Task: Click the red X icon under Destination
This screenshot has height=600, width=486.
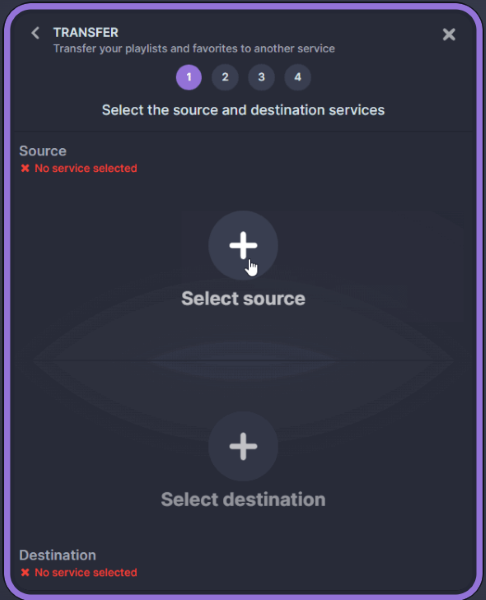Action: click(x=25, y=572)
